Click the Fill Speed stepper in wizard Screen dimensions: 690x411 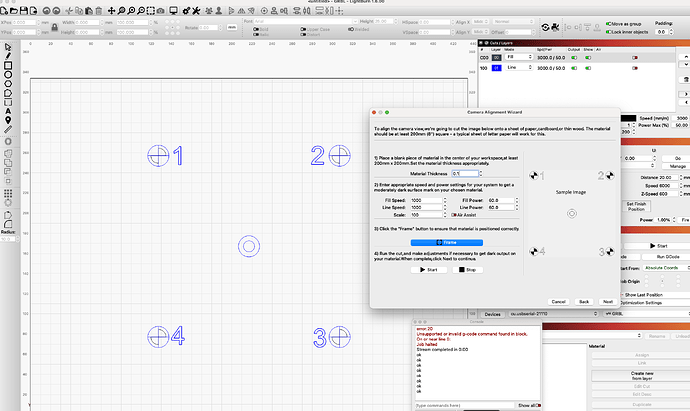(445, 200)
